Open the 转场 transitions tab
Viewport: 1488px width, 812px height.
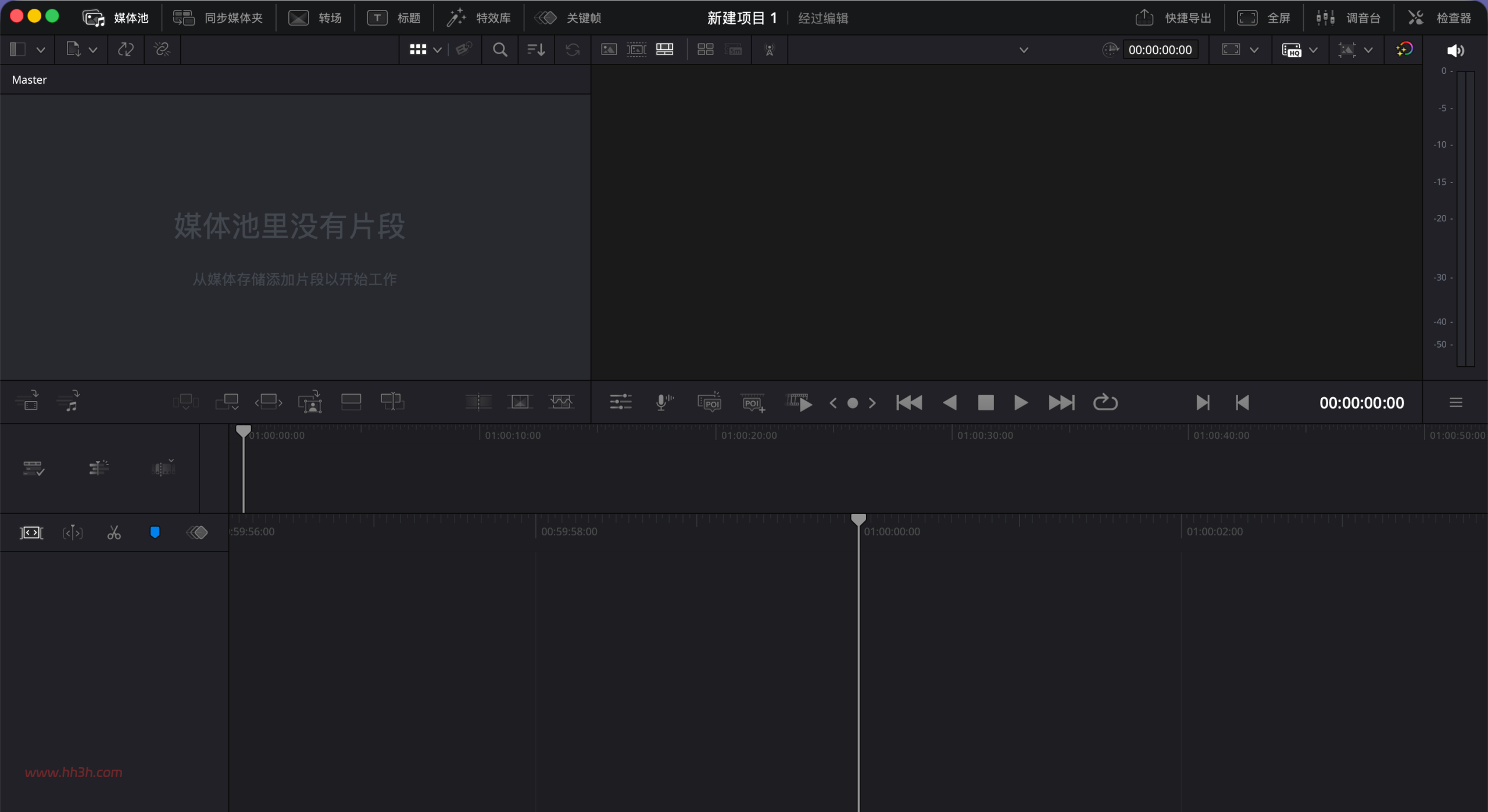[315, 18]
